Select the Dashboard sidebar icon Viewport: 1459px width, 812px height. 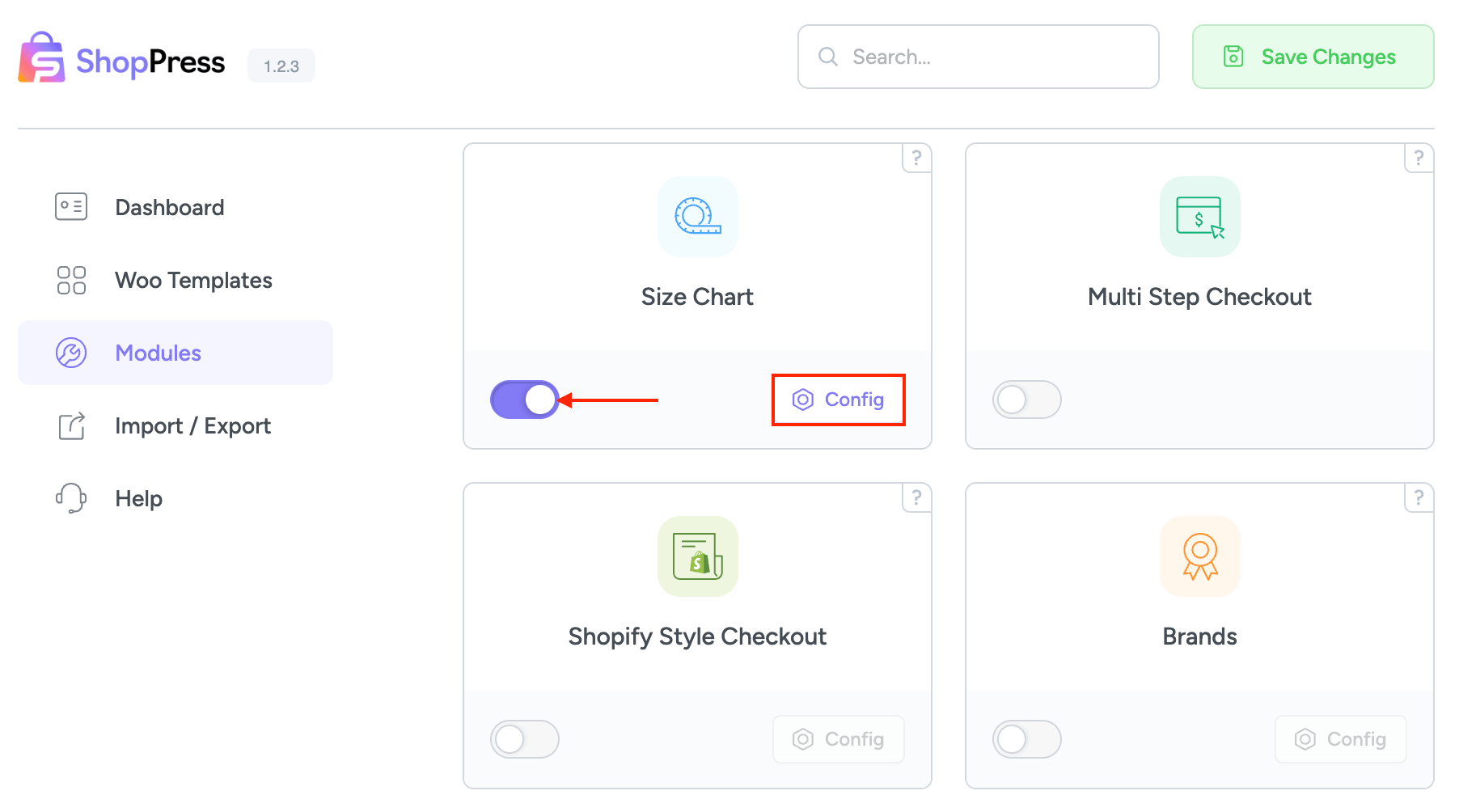click(x=70, y=207)
